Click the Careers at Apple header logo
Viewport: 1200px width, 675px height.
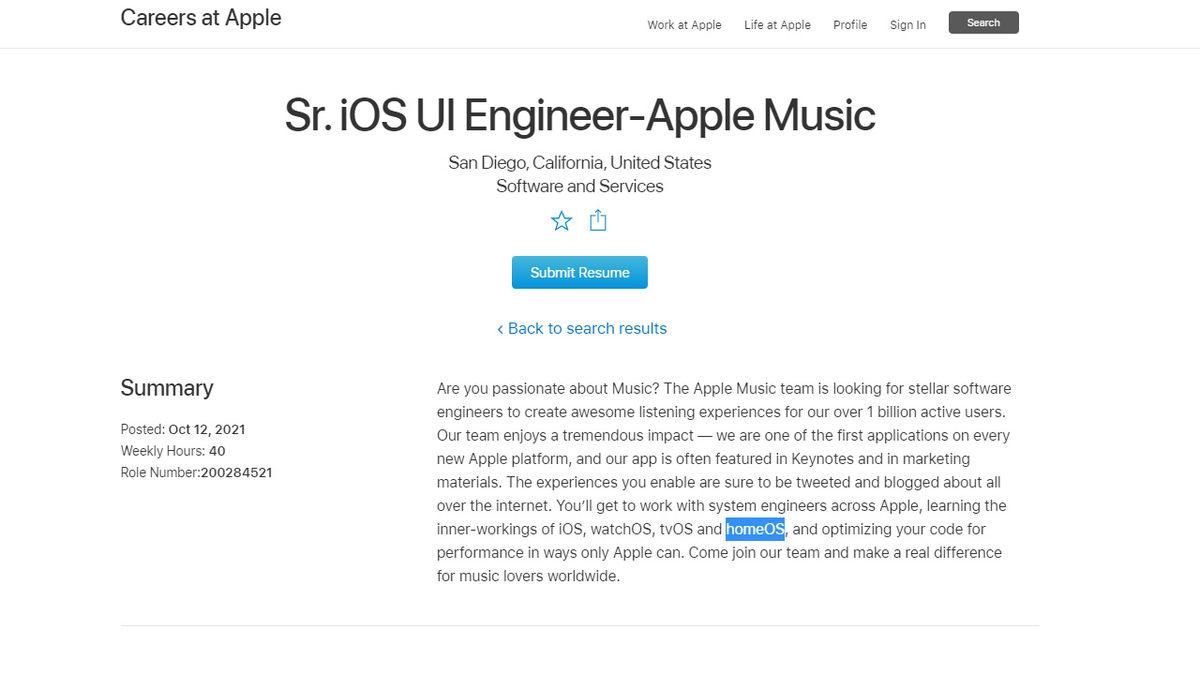tap(200, 17)
